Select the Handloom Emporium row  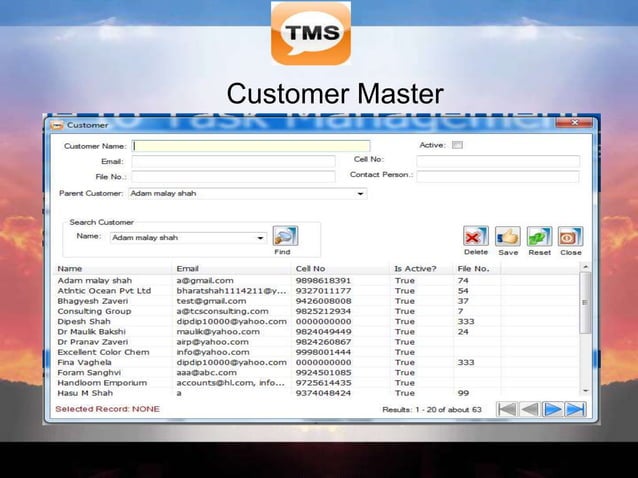click(x=316, y=383)
